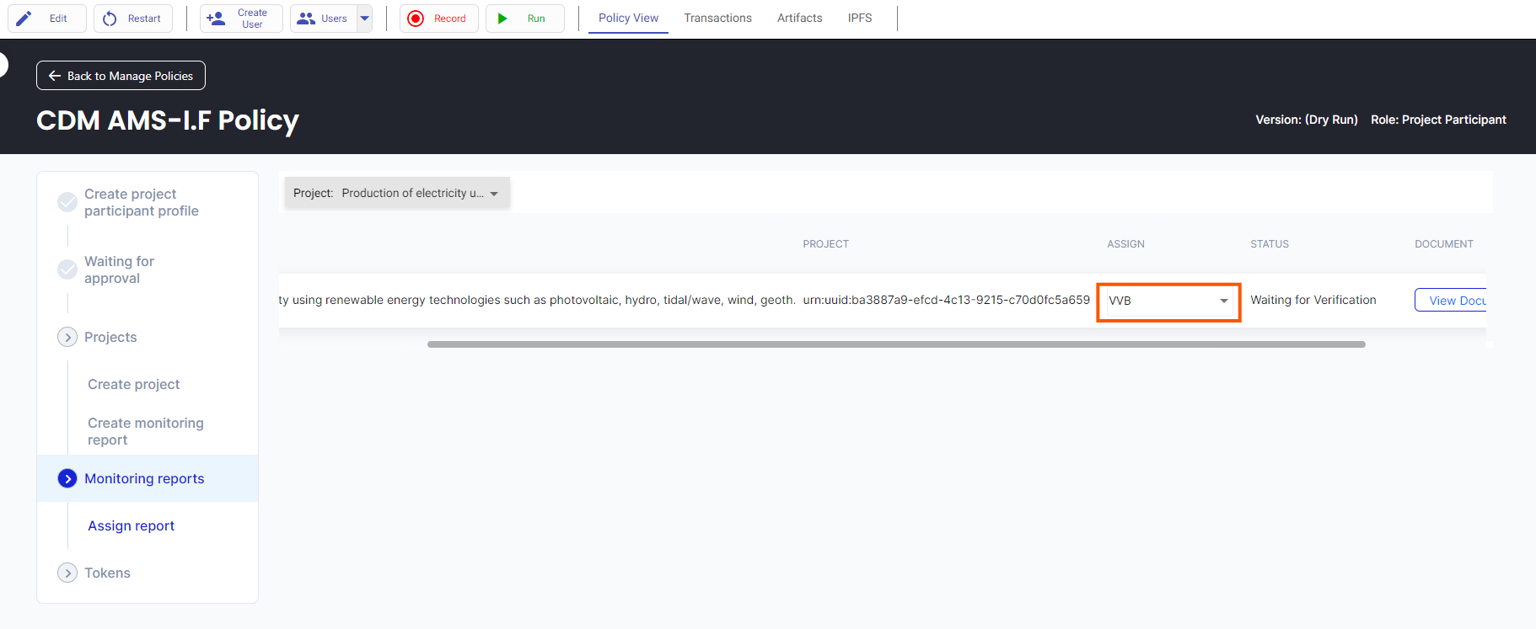Click the Restart circular arrow icon
This screenshot has height=629, width=1536.
[x=110, y=18]
